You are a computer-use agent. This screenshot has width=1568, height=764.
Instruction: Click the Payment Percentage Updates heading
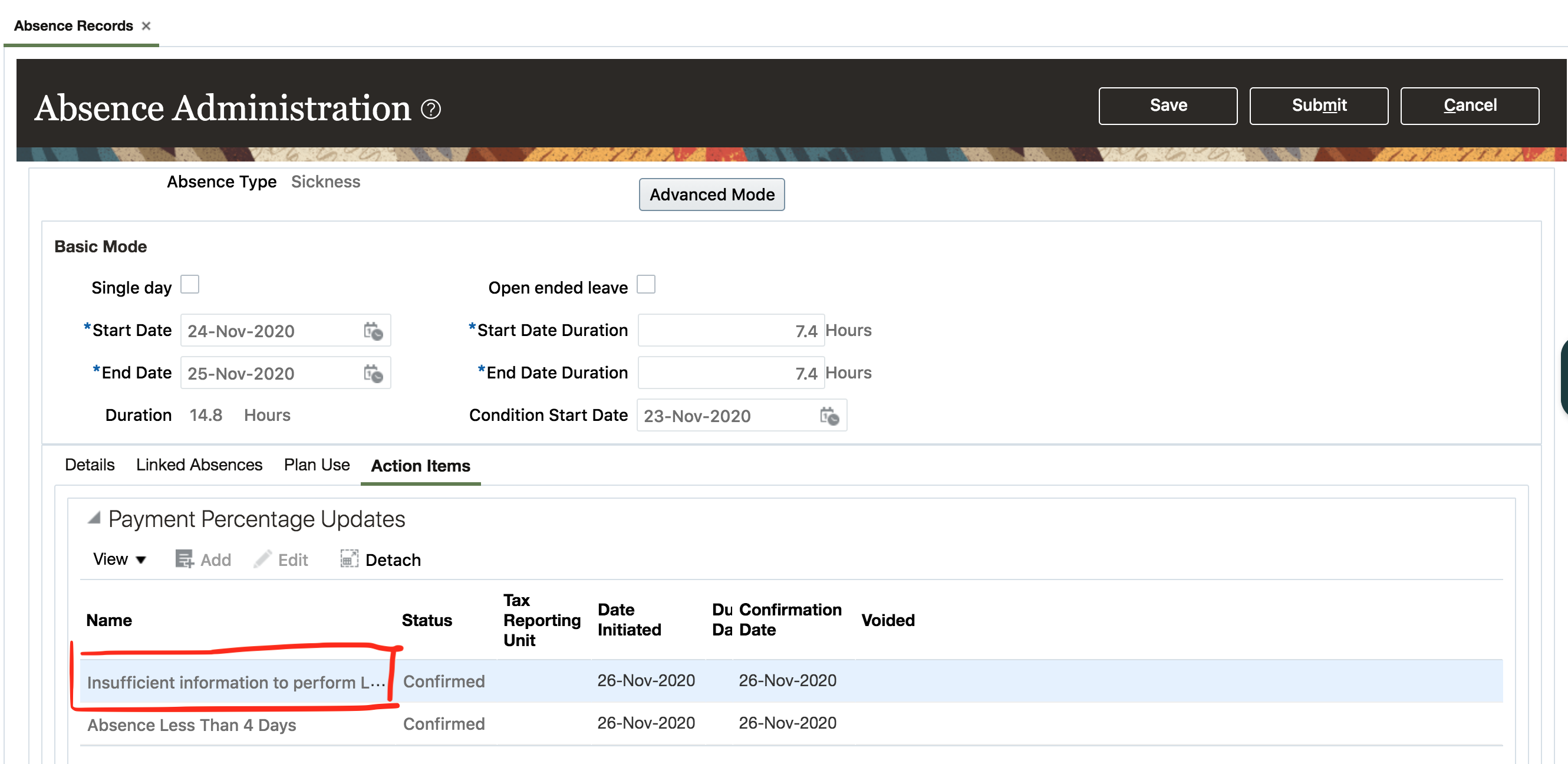[x=256, y=519]
